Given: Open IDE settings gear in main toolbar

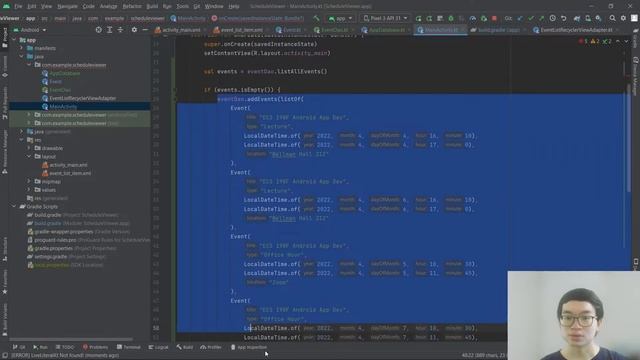Looking at the screenshot, I should coord(623,18).
